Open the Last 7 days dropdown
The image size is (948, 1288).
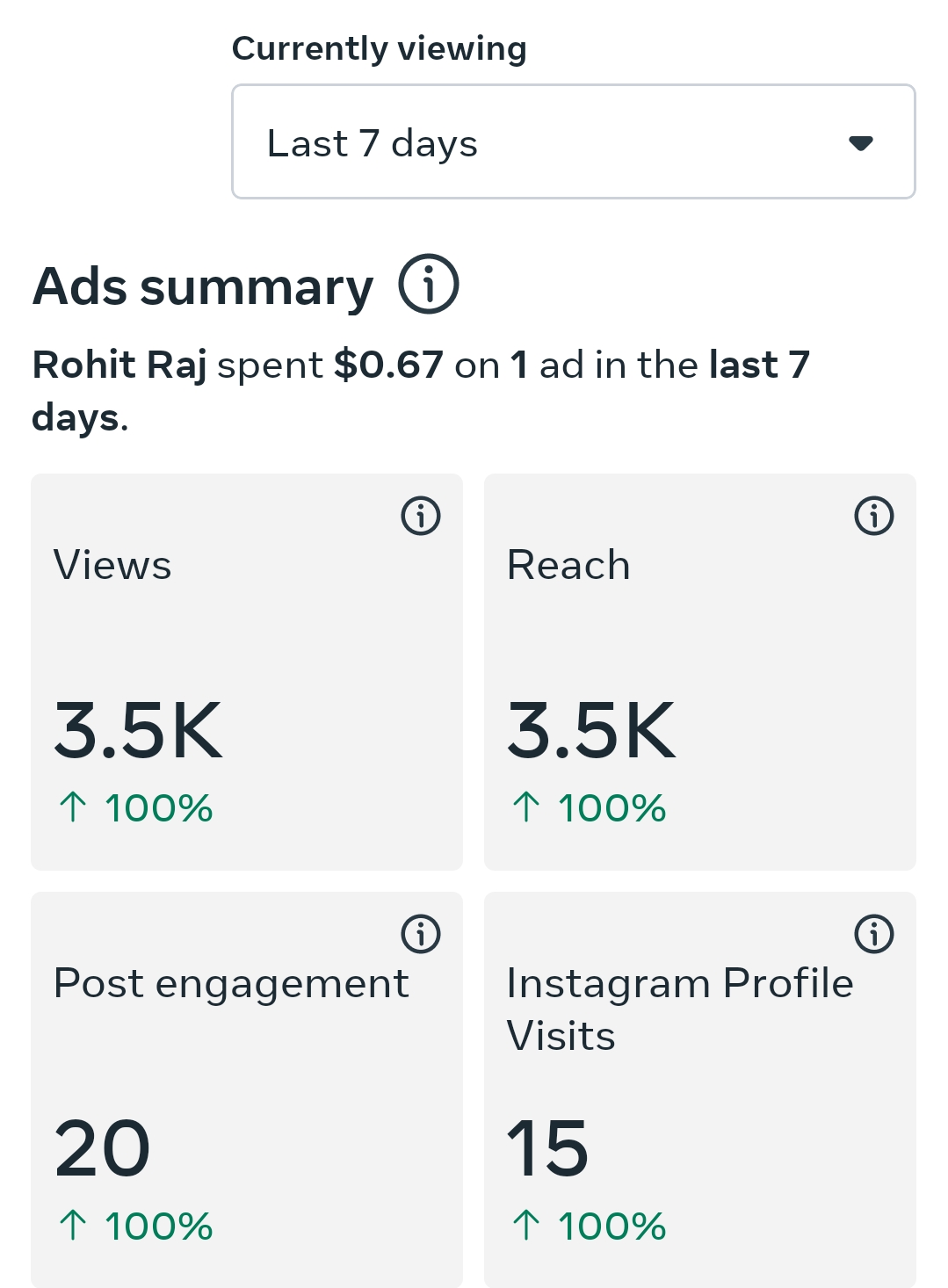[x=573, y=142]
